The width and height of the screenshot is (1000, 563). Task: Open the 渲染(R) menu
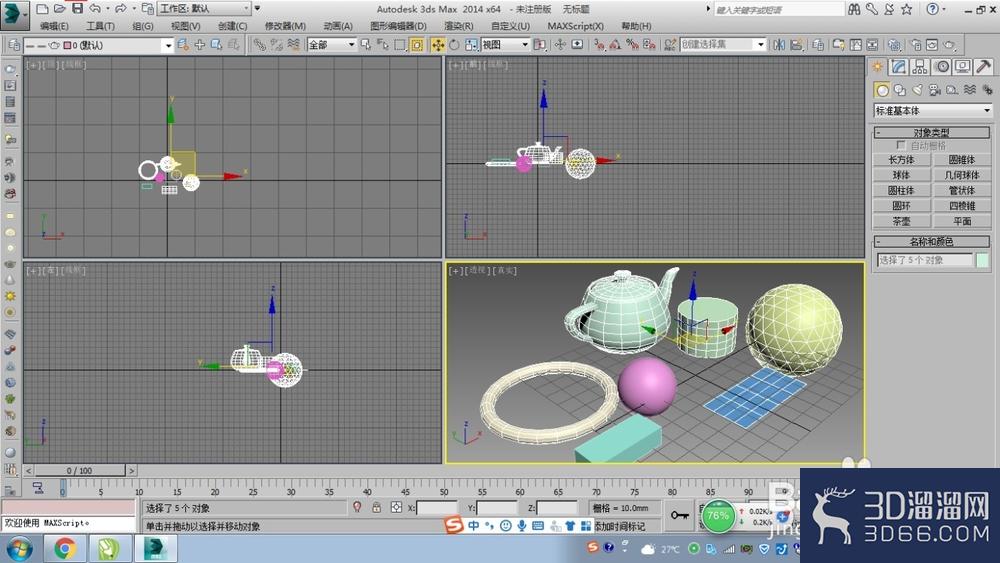(x=459, y=26)
